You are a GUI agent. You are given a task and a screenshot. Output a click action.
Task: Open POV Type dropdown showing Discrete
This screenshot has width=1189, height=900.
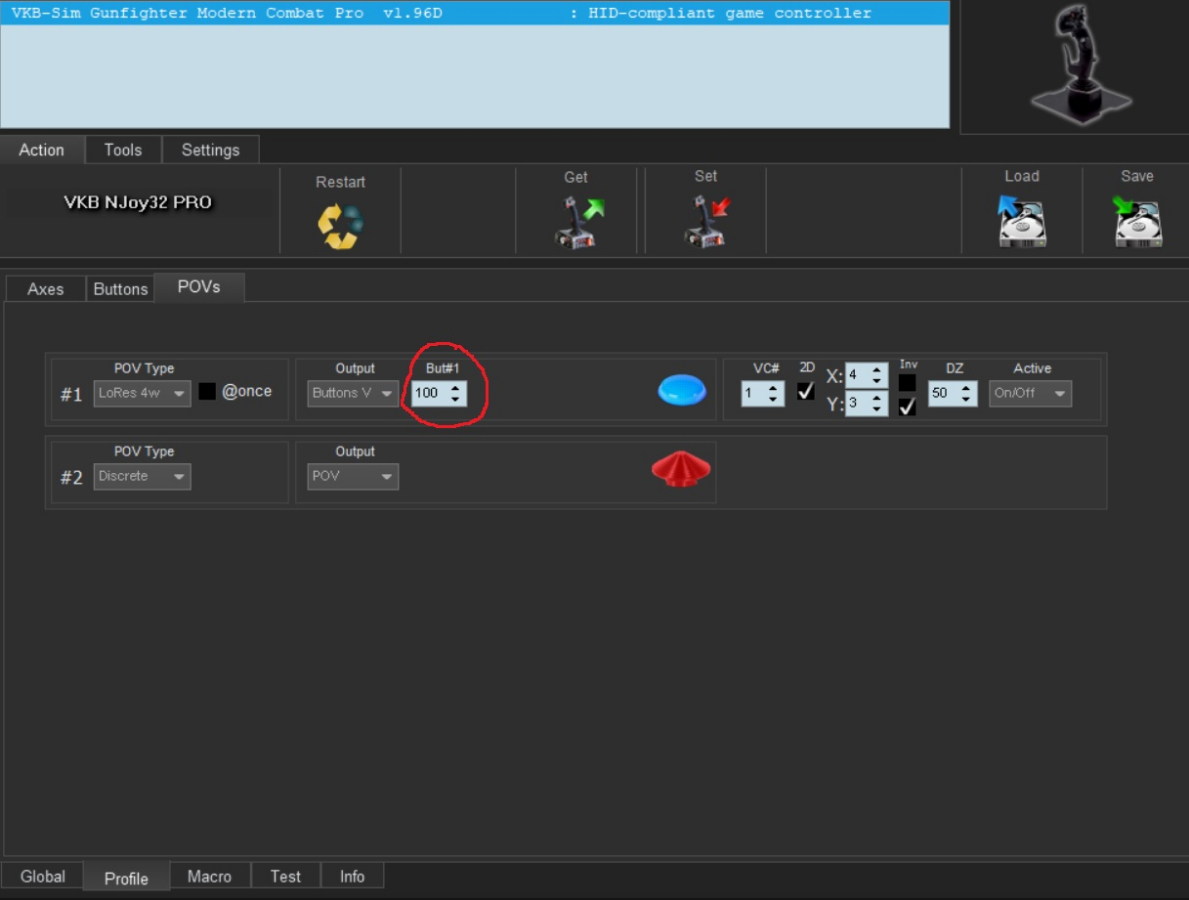tap(142, 477)
